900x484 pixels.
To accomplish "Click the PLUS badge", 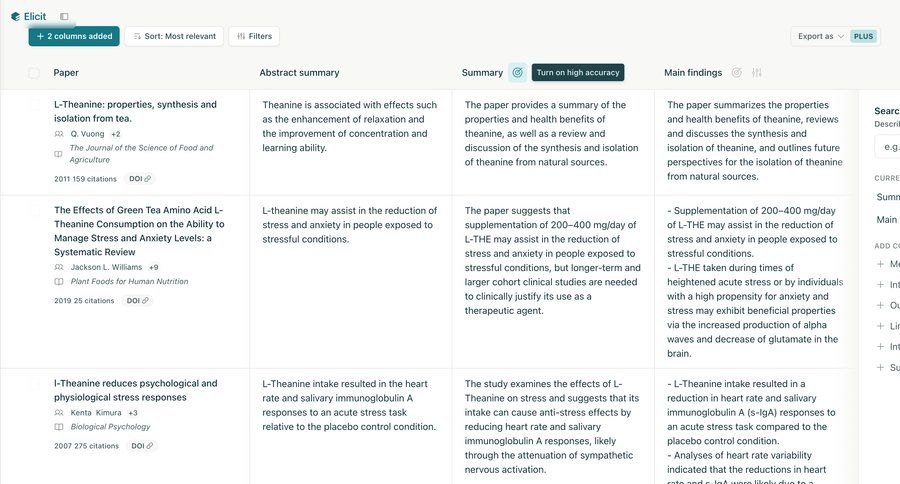I will click(863, 36).
